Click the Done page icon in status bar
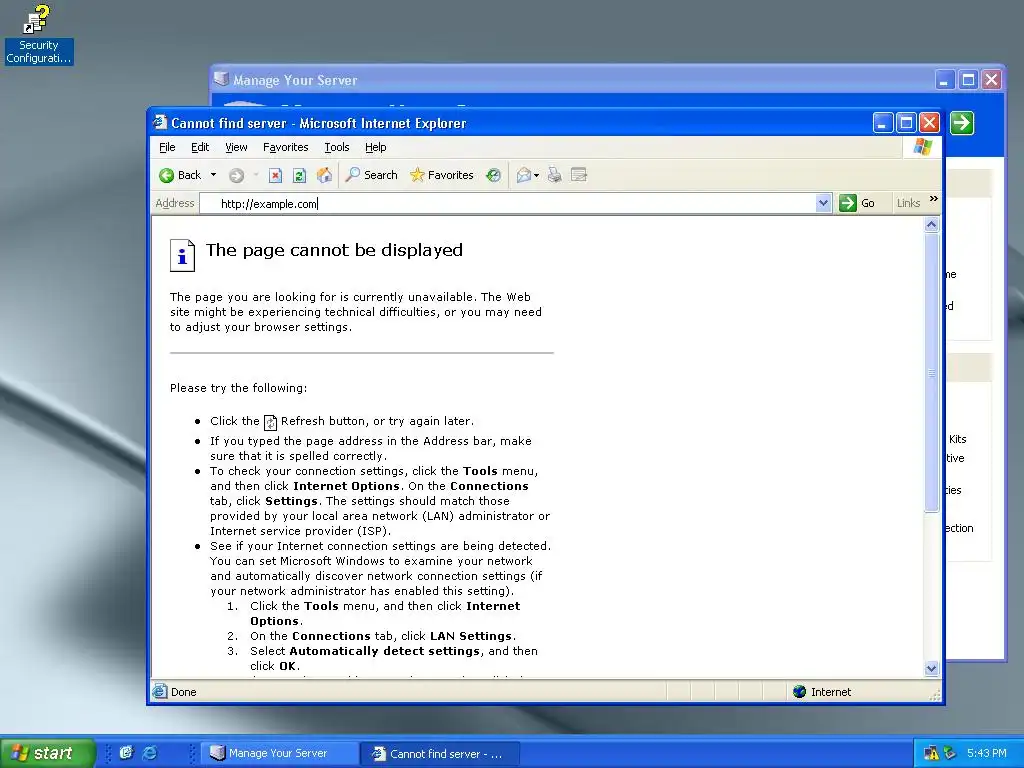The height and width of the screenshot is (768, 1024). coord(160,691)
